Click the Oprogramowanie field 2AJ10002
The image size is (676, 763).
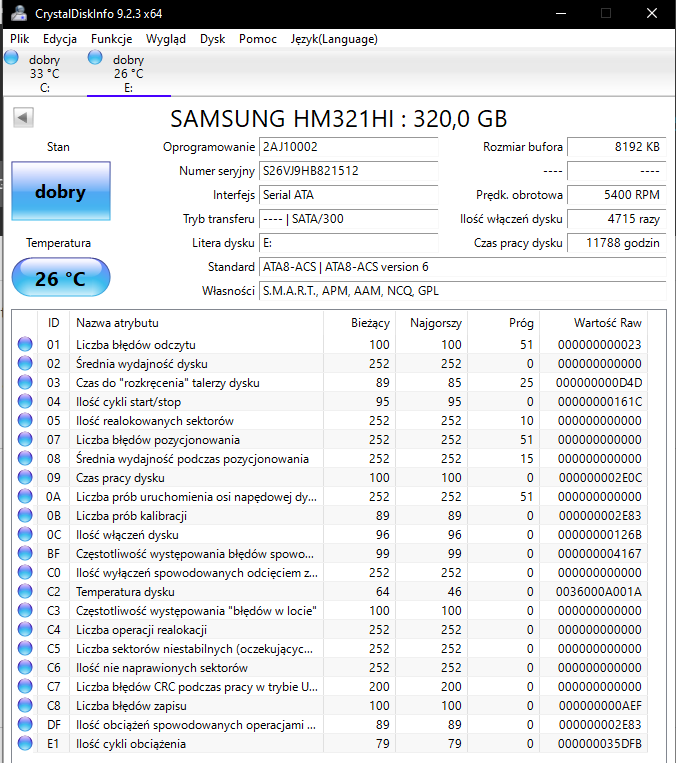pyautogui.click(x=348, y=147)
